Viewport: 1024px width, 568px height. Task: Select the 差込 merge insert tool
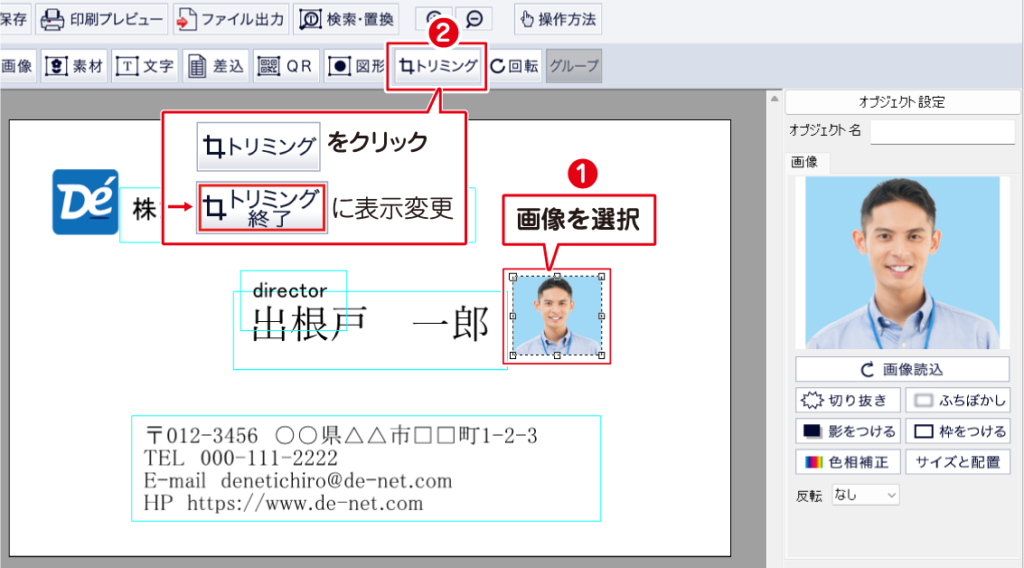click(216, 66)
